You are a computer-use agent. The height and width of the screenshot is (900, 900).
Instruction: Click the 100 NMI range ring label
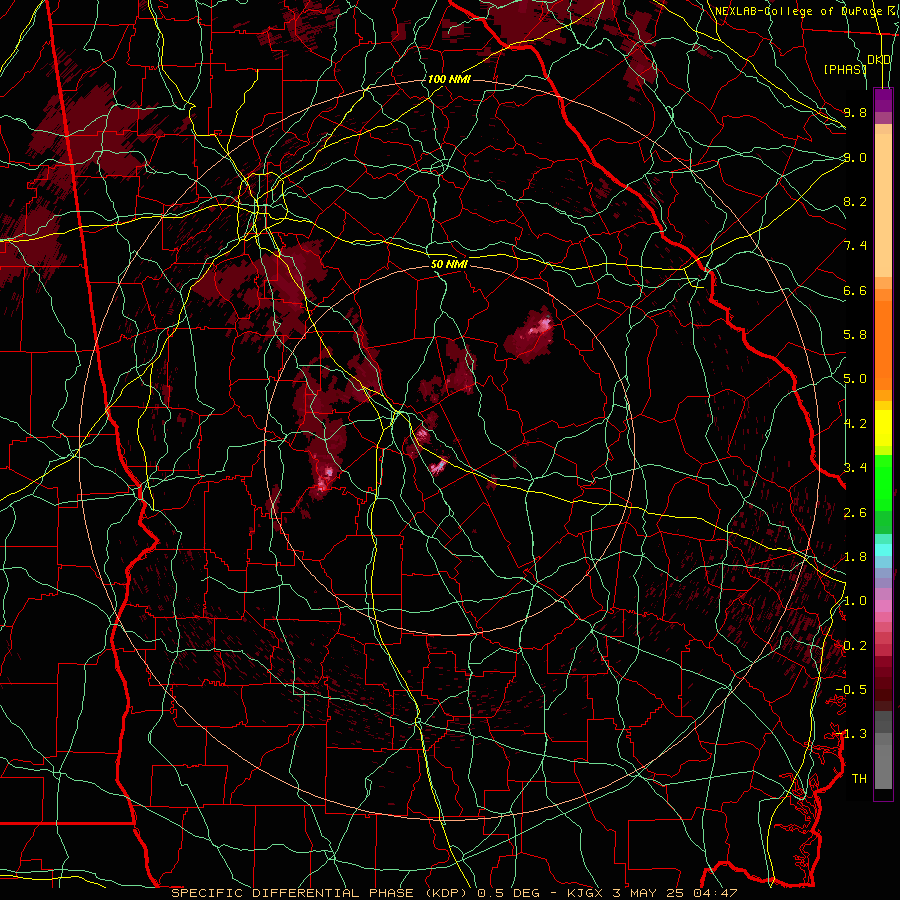(x=449, y=79)
